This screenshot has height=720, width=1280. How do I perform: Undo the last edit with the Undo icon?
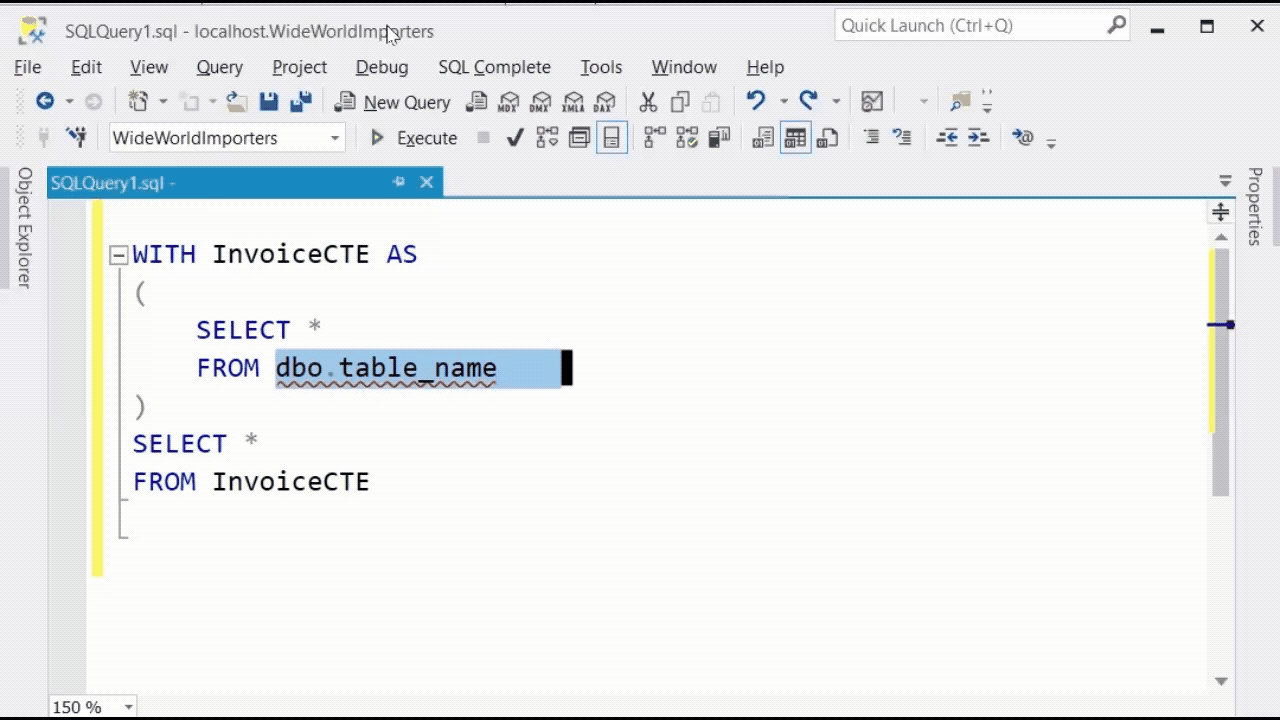point(757,101)
